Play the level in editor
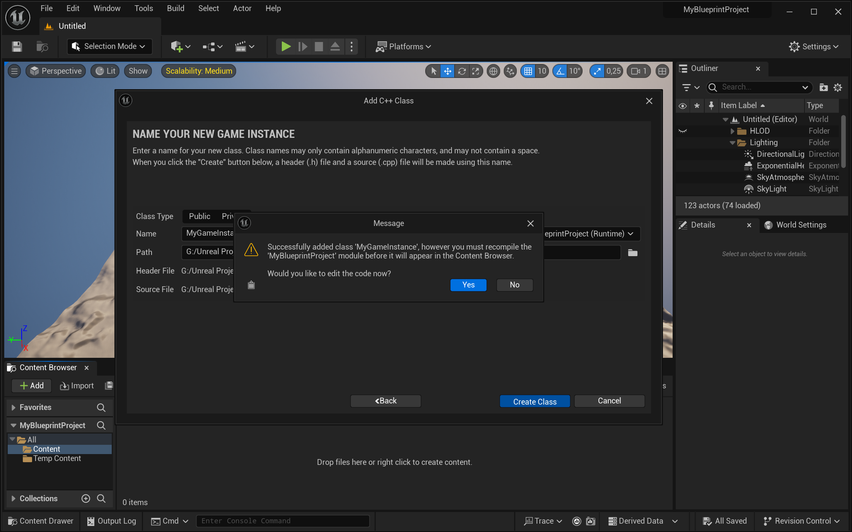The image size is (852, 532). 286,47
